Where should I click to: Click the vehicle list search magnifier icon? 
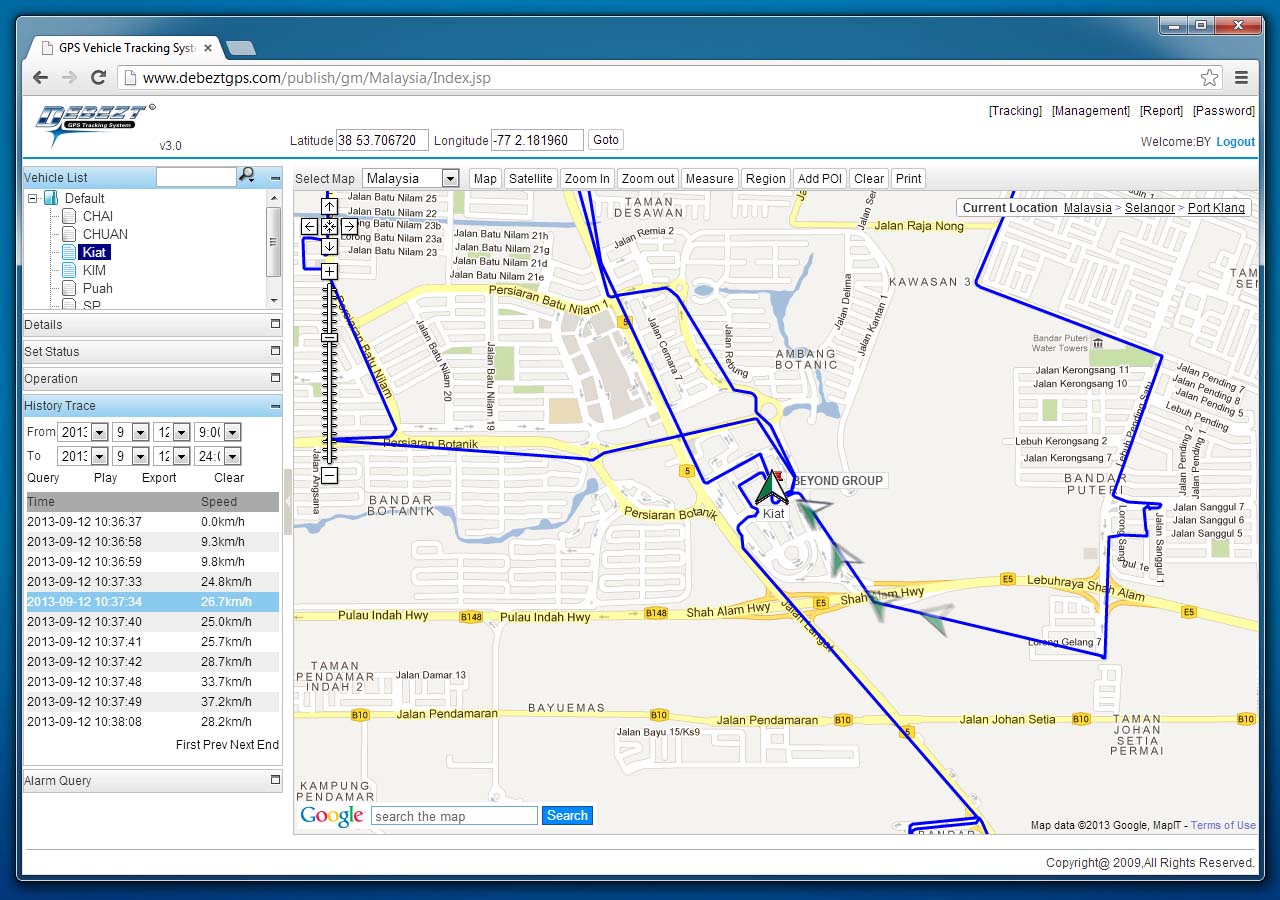coord(246,176)
